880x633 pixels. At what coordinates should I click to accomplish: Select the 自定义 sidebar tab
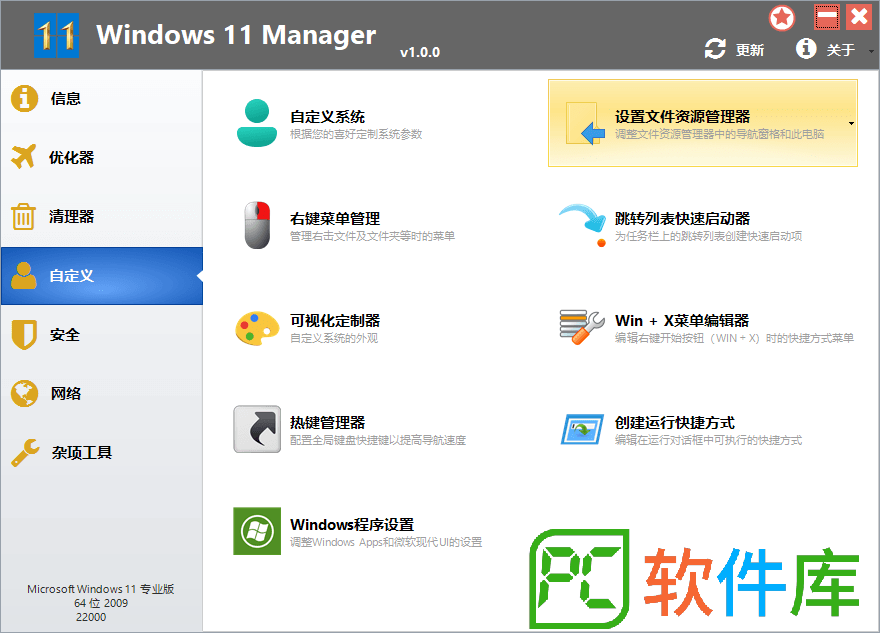tap(102, 276)
